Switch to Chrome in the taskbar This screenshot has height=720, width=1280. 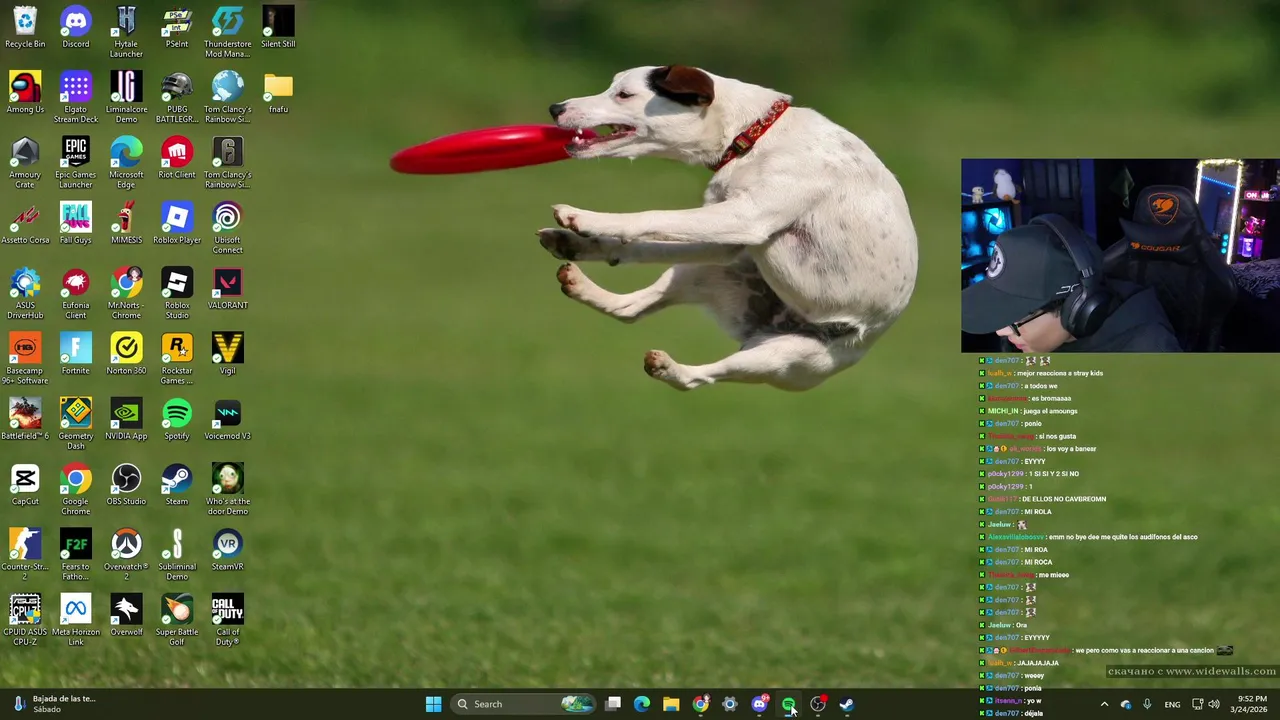[701, 704]
